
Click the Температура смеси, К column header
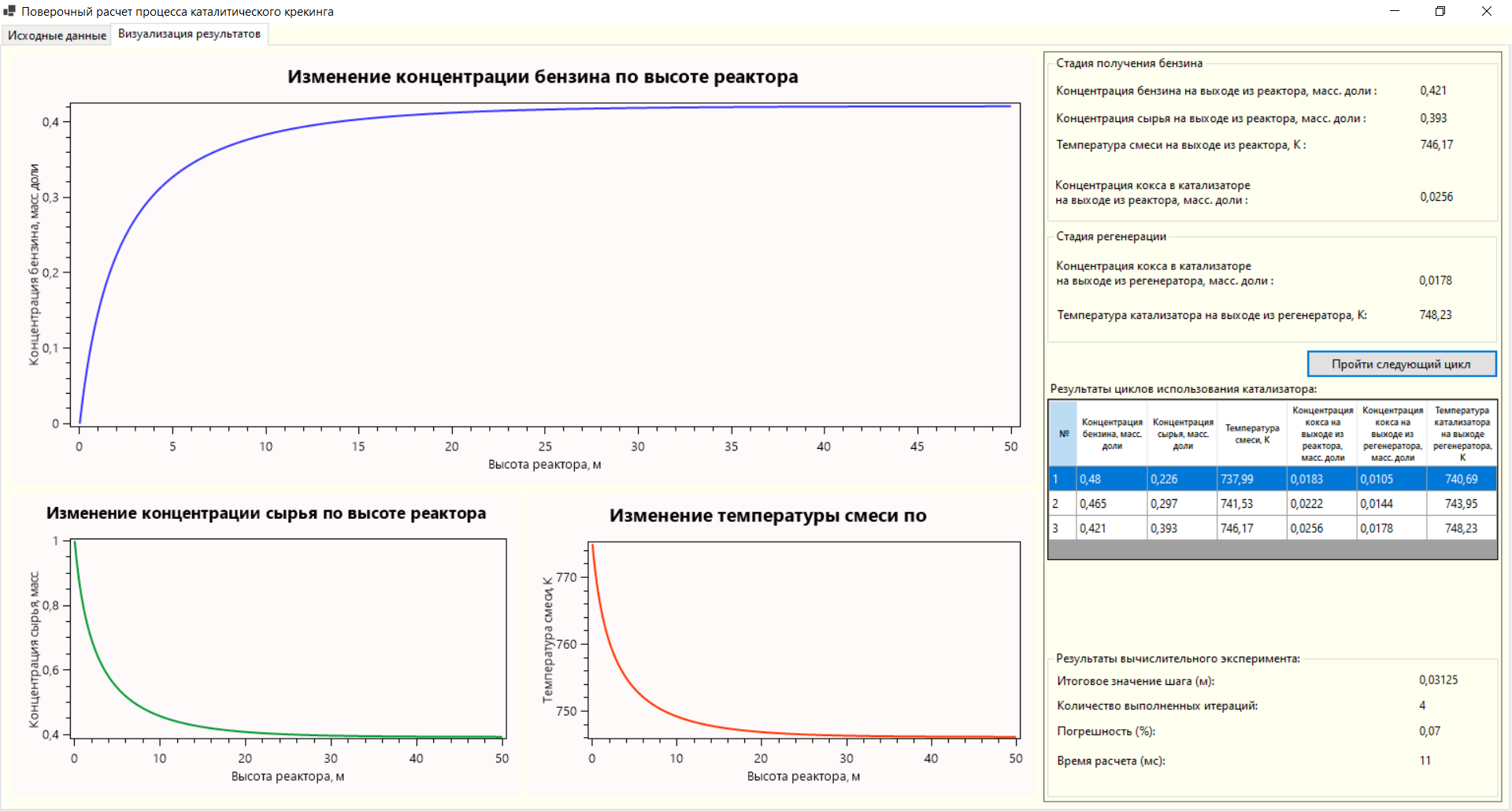coord(1251,433)
